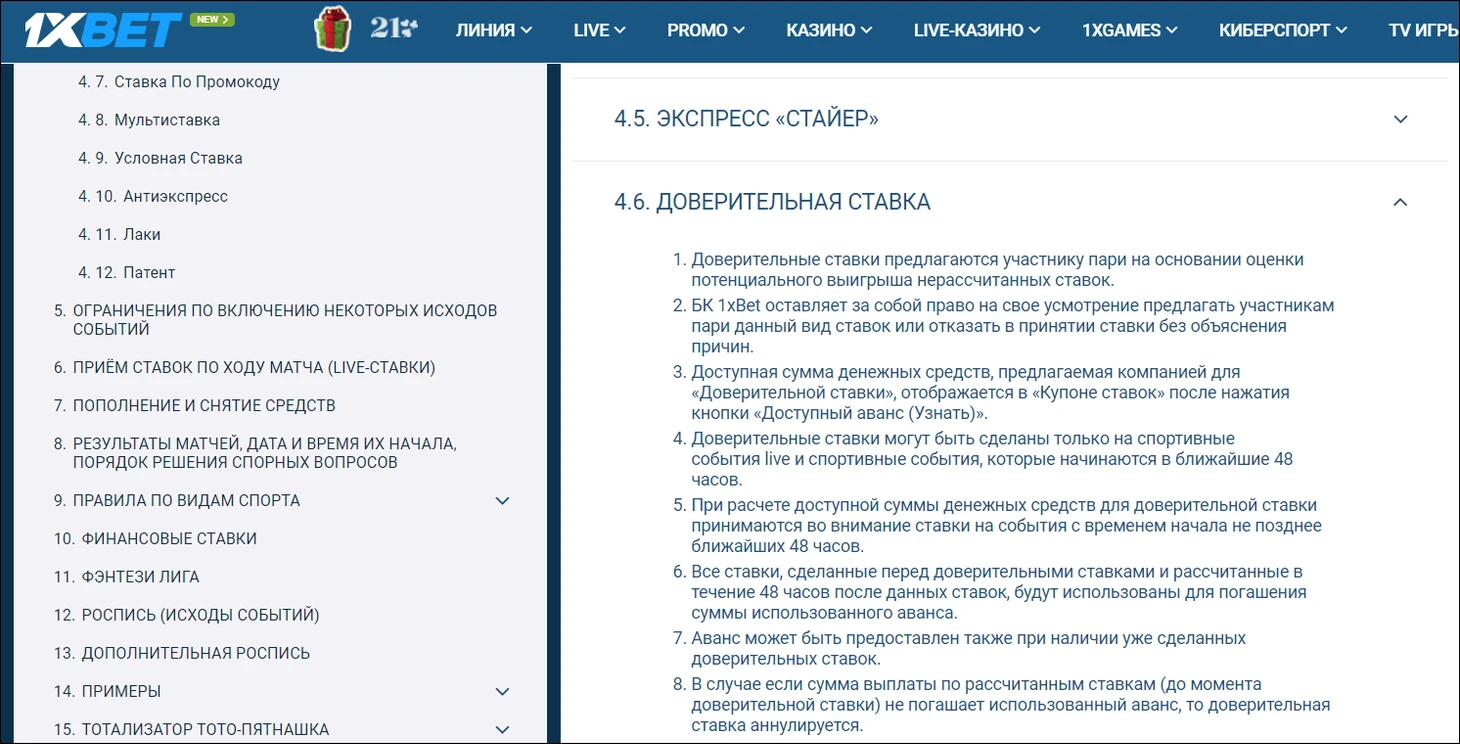Open section 10 ФИНАНСОВЫЕ СТАВКИ
The width and height of the screenshot is (1460, 744).
click(155, 538)
